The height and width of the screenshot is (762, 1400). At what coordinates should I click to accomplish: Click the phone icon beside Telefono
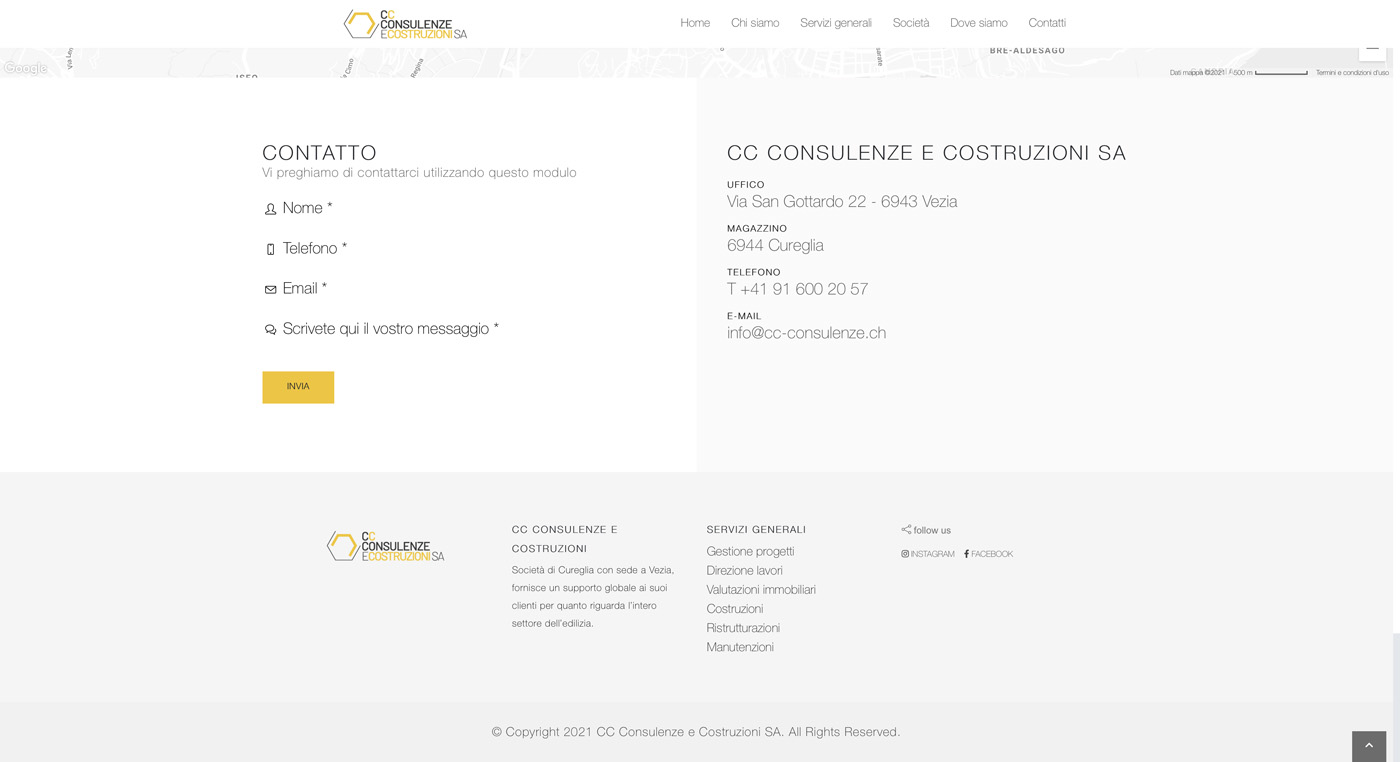click(x=270, y=249)
